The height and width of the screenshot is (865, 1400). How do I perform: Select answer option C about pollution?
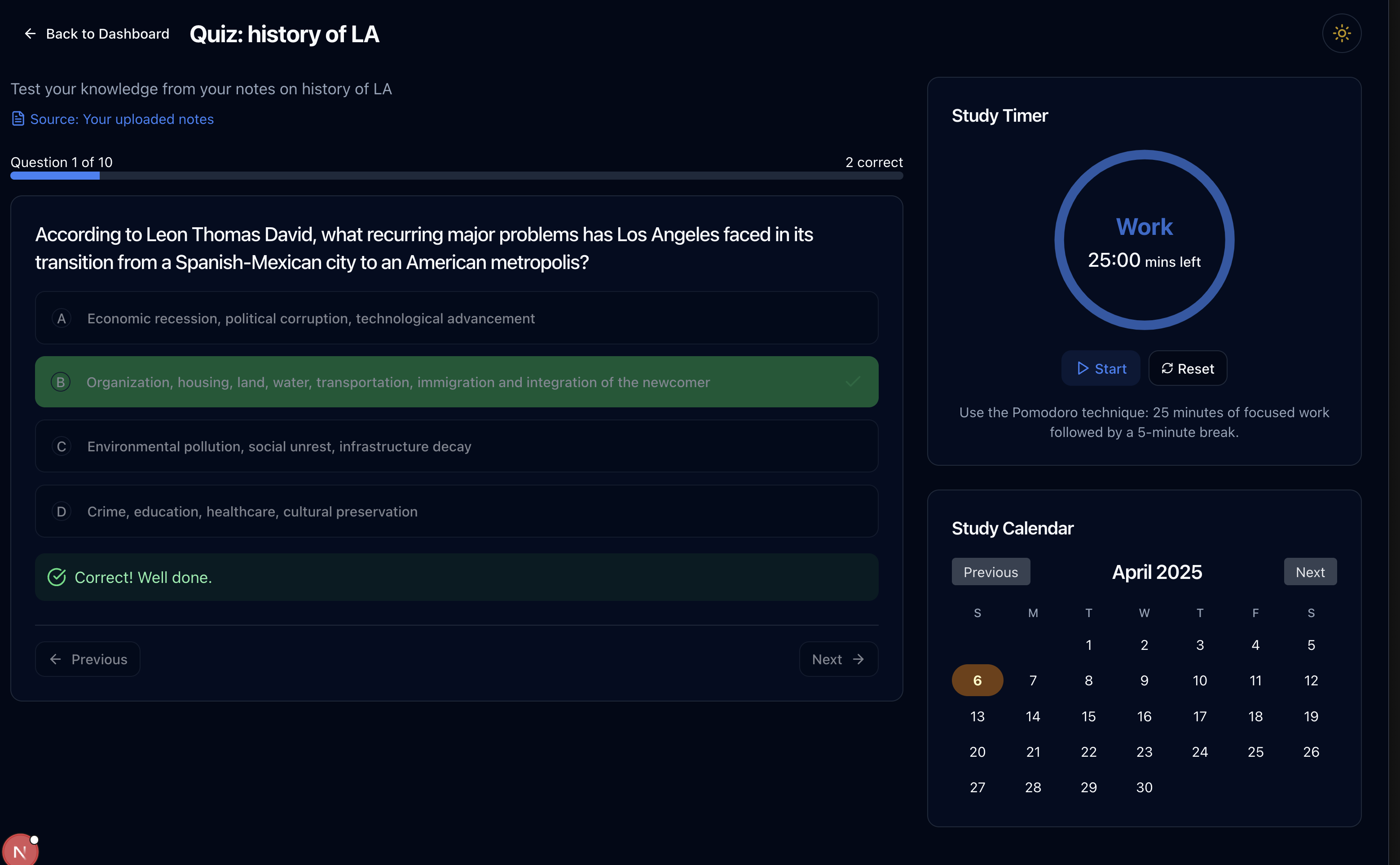pyautogui.click(x=456, y=446)
